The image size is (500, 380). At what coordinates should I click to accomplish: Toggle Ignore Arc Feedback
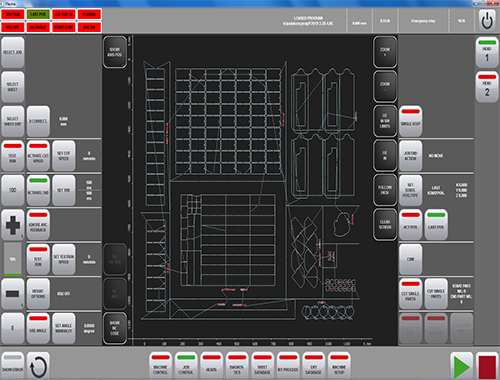tap(38, 225)
